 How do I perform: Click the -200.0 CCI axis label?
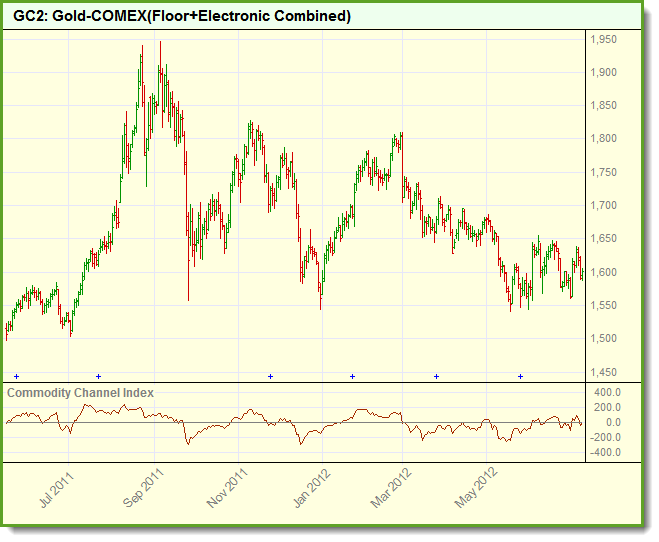click(x=607, y=437)
